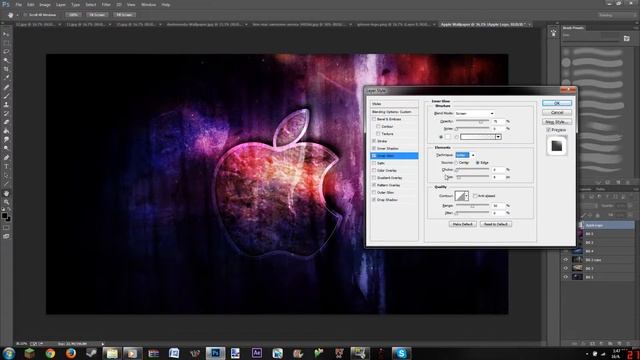The image size is (640, 360).
Task: Open Window menu
Action: click(149, 4)
